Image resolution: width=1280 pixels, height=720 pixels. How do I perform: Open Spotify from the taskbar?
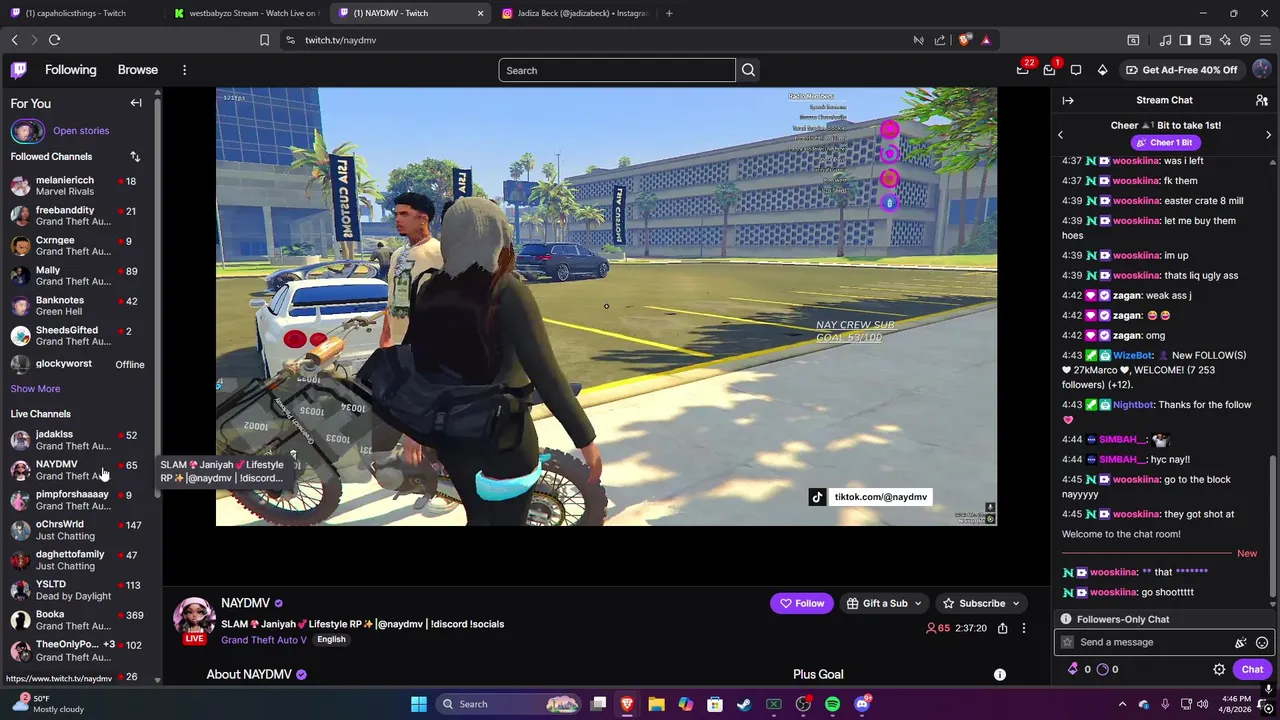click(x=832, y=704)
